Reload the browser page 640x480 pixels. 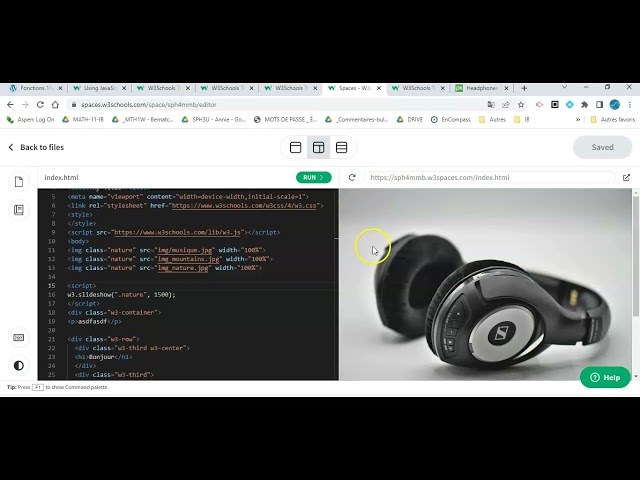40,104
